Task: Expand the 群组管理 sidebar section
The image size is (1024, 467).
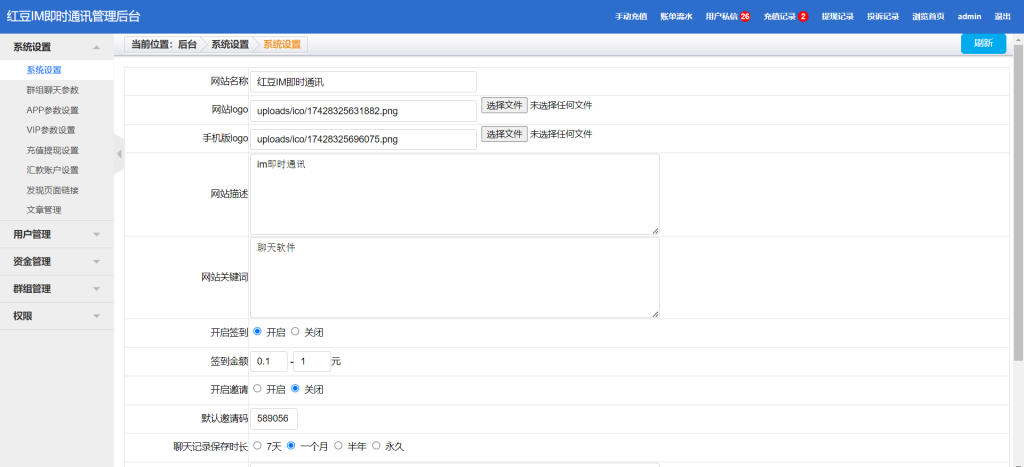Action: coord(56,288)
